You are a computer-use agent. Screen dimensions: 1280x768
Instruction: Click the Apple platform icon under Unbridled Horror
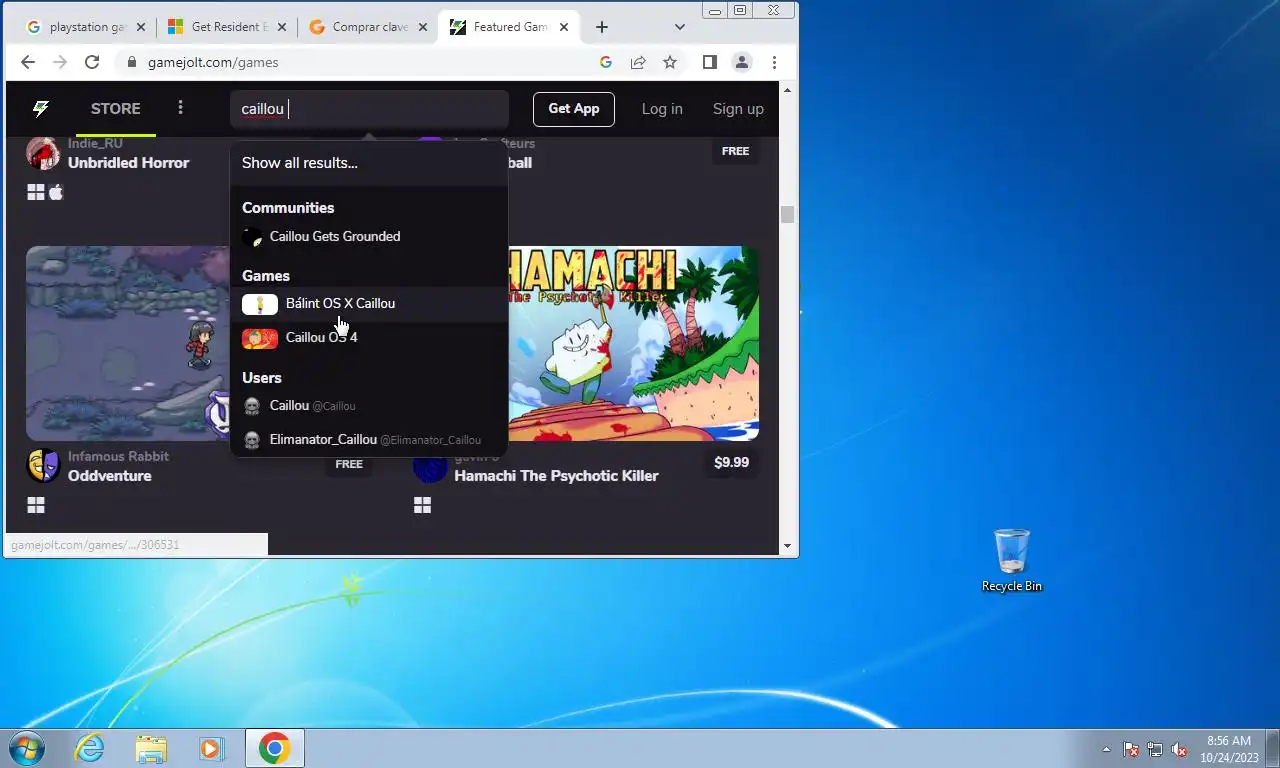[x=56, y=192]
